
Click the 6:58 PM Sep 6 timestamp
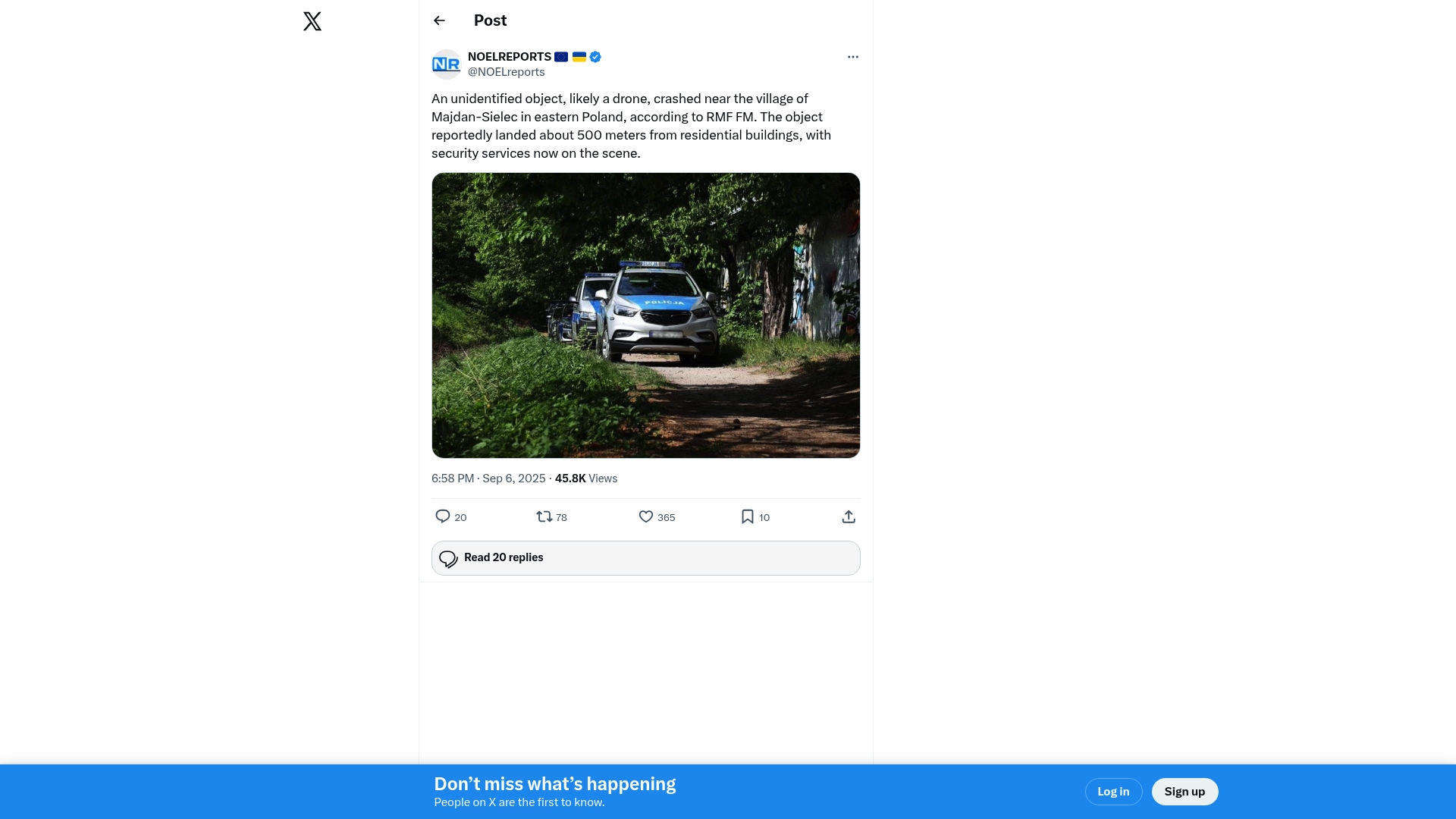[488, 479]
